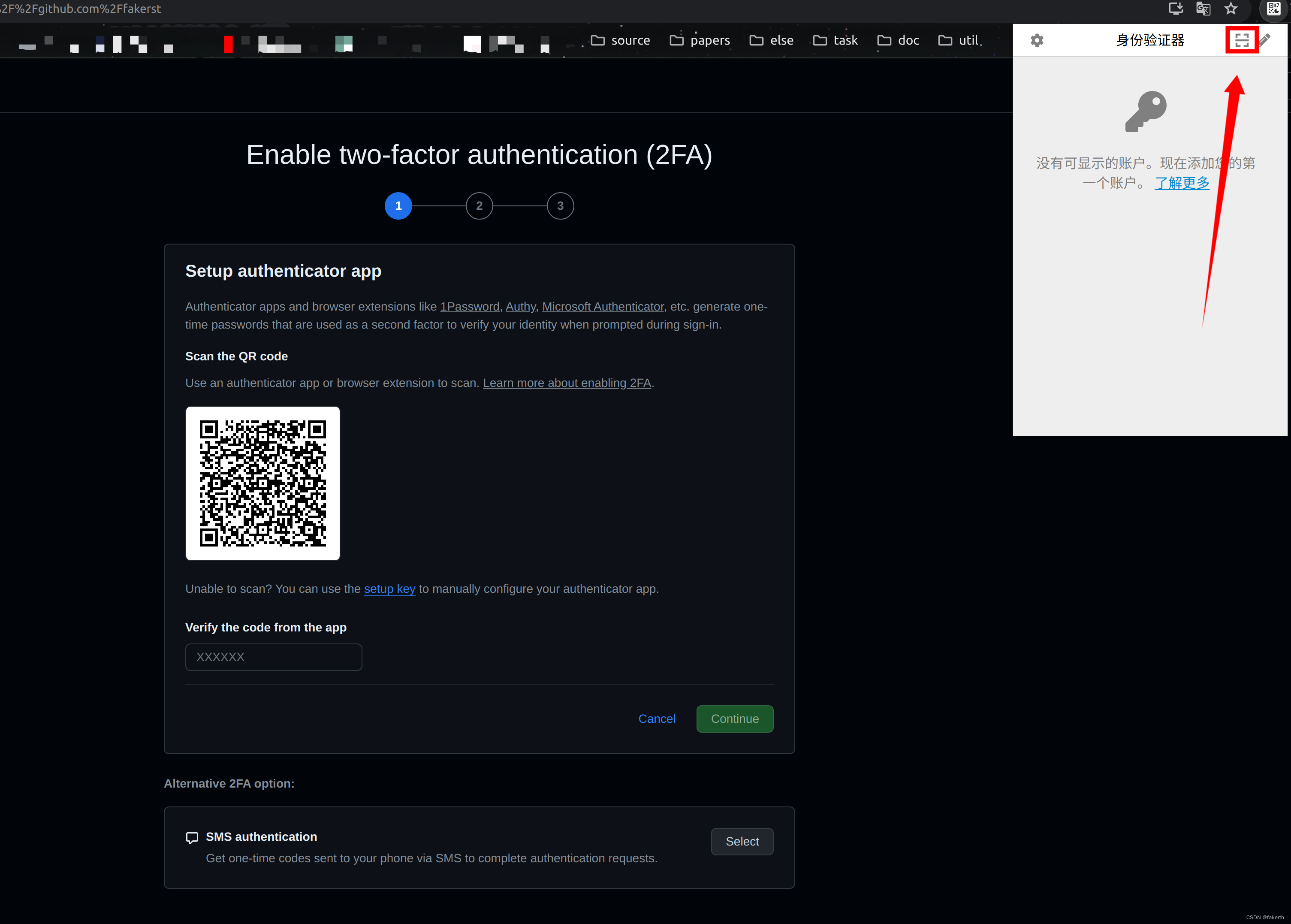1291x924 pixels.
Task: Click the Scan the QR code heading
Action: click(237, 356)
